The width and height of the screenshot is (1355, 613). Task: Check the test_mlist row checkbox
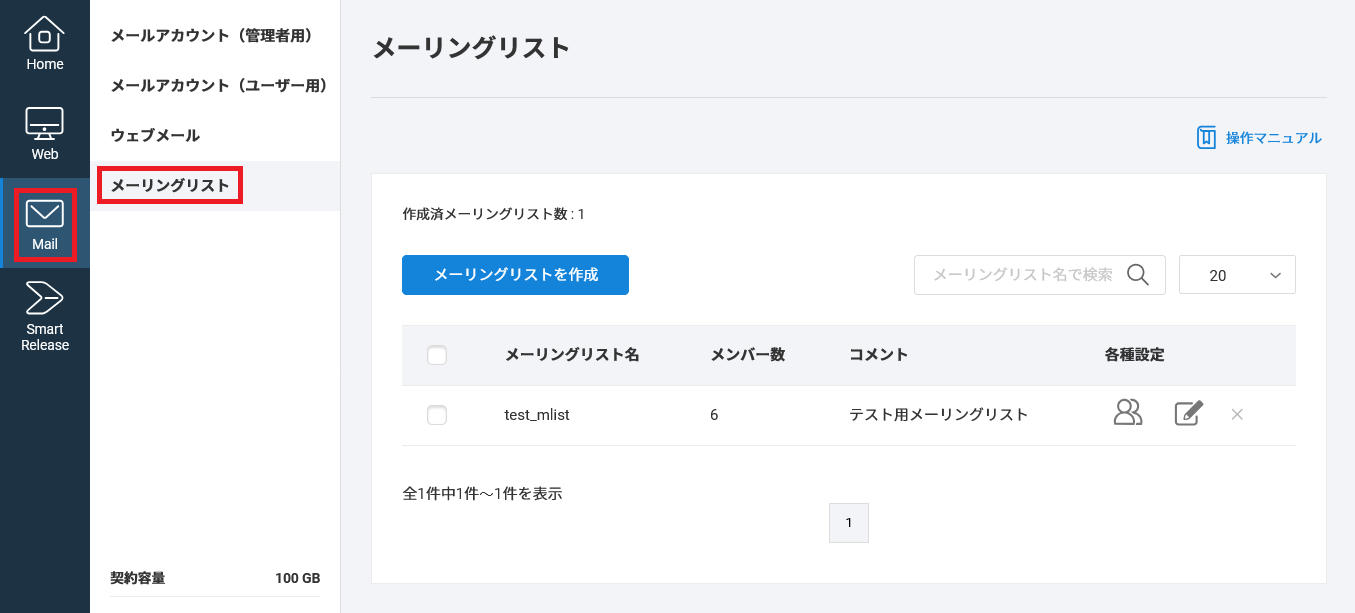coord(437,415)
